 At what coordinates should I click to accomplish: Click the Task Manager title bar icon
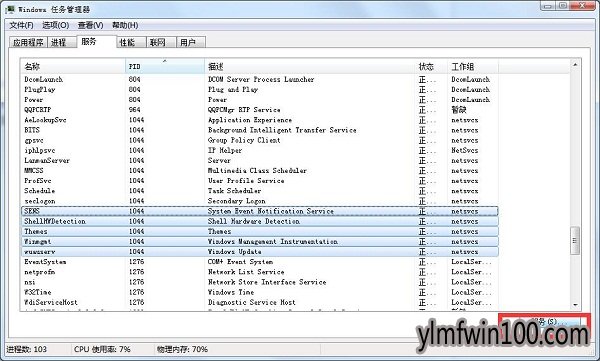tap(10, 10)
